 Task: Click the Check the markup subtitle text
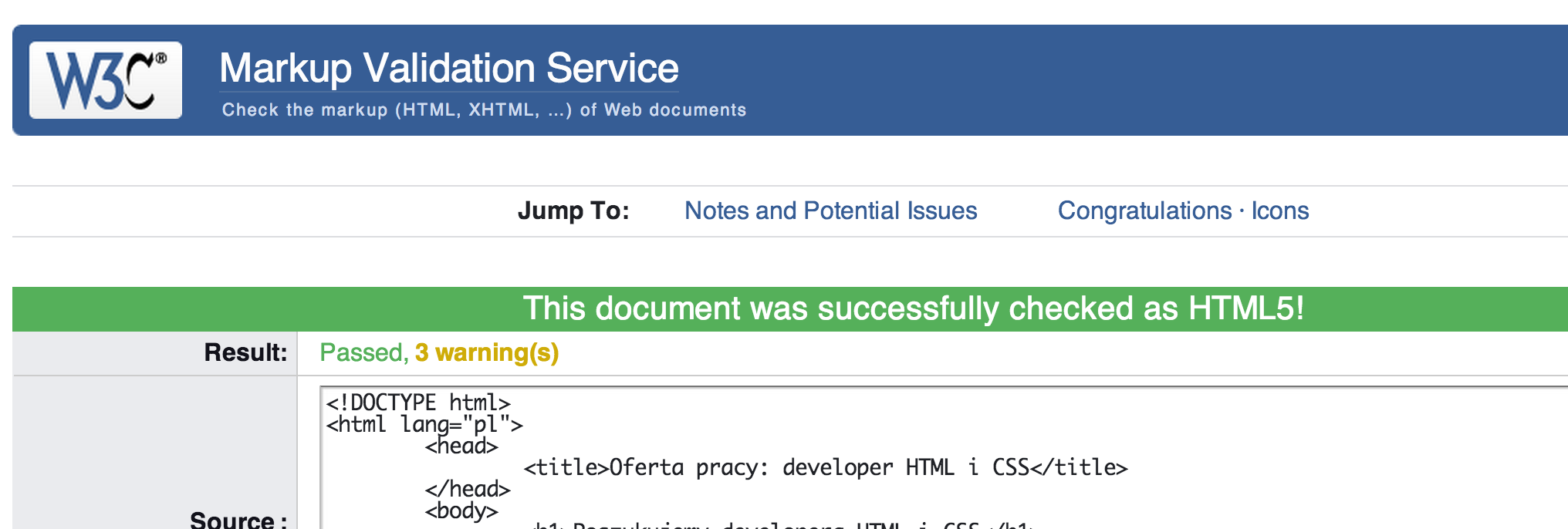[x=484, y=110]
